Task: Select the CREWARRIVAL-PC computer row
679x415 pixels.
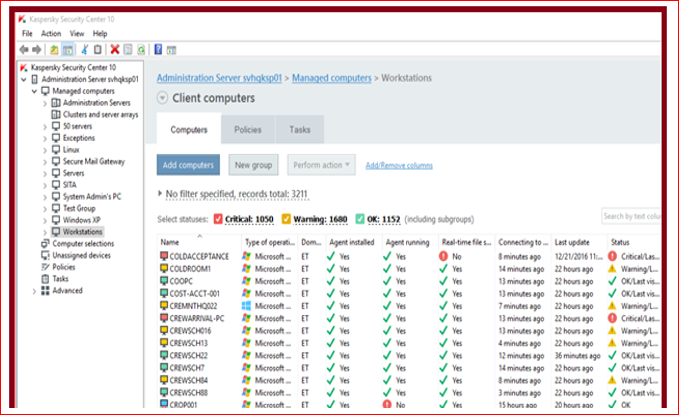Action: [409, 318]
